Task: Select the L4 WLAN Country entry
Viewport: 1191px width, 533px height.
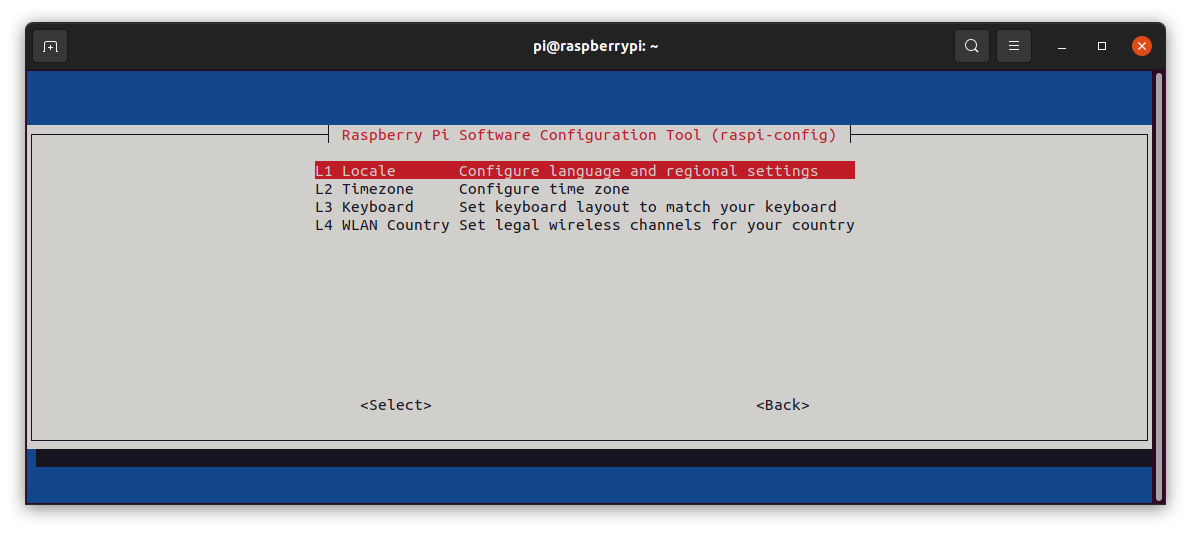Action: pos(585,226)
